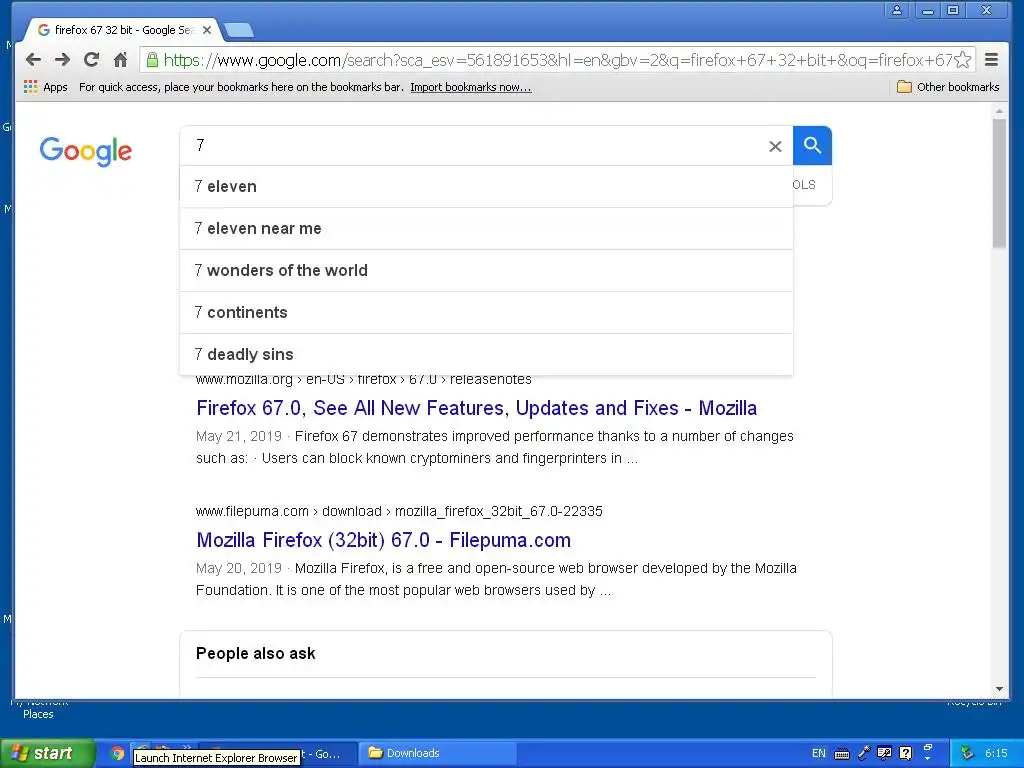Close the firefox 67 32 bit tab

click(x=206, y=30)
